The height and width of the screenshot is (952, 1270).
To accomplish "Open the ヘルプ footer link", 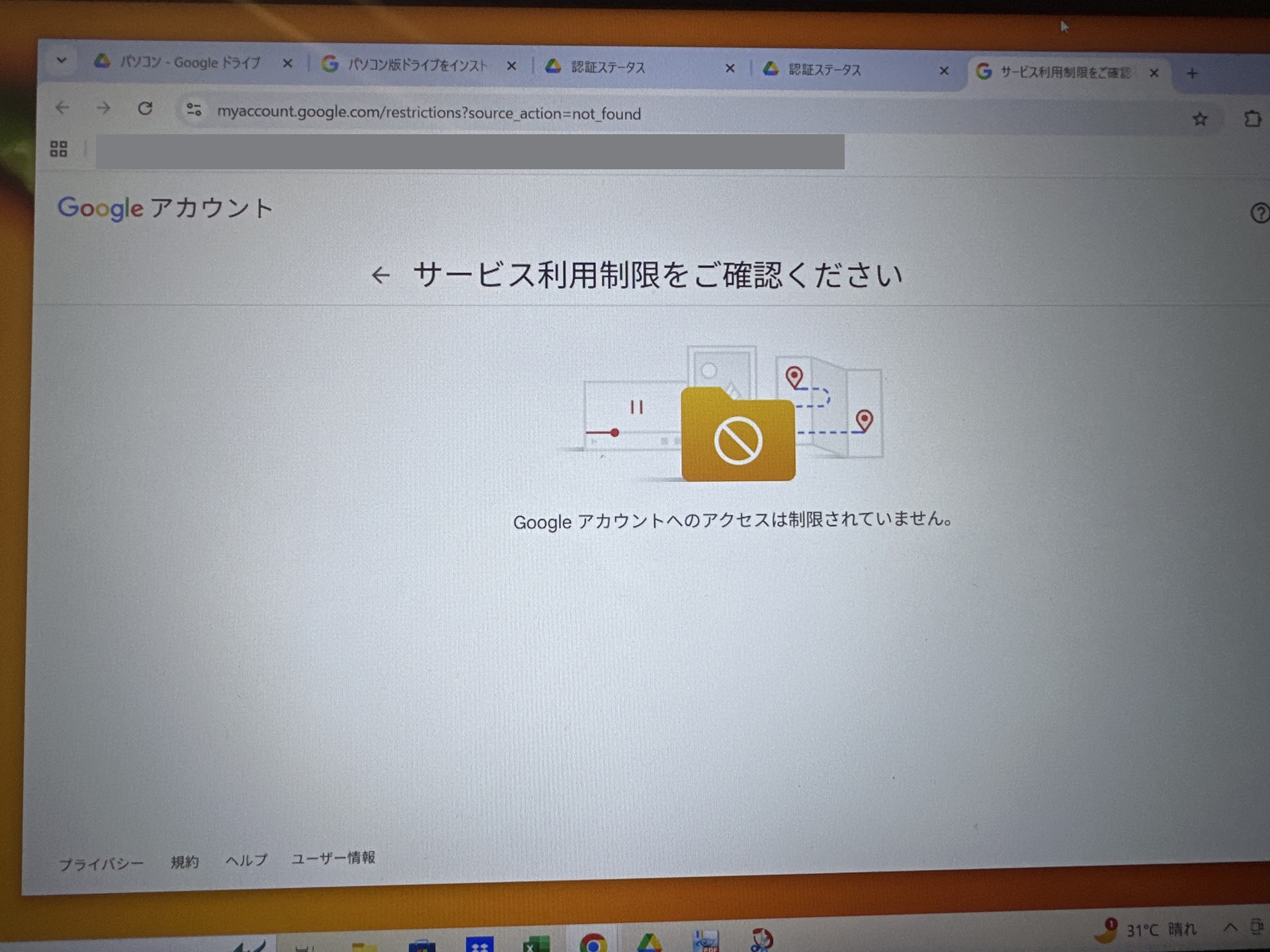I will [246, 860].
